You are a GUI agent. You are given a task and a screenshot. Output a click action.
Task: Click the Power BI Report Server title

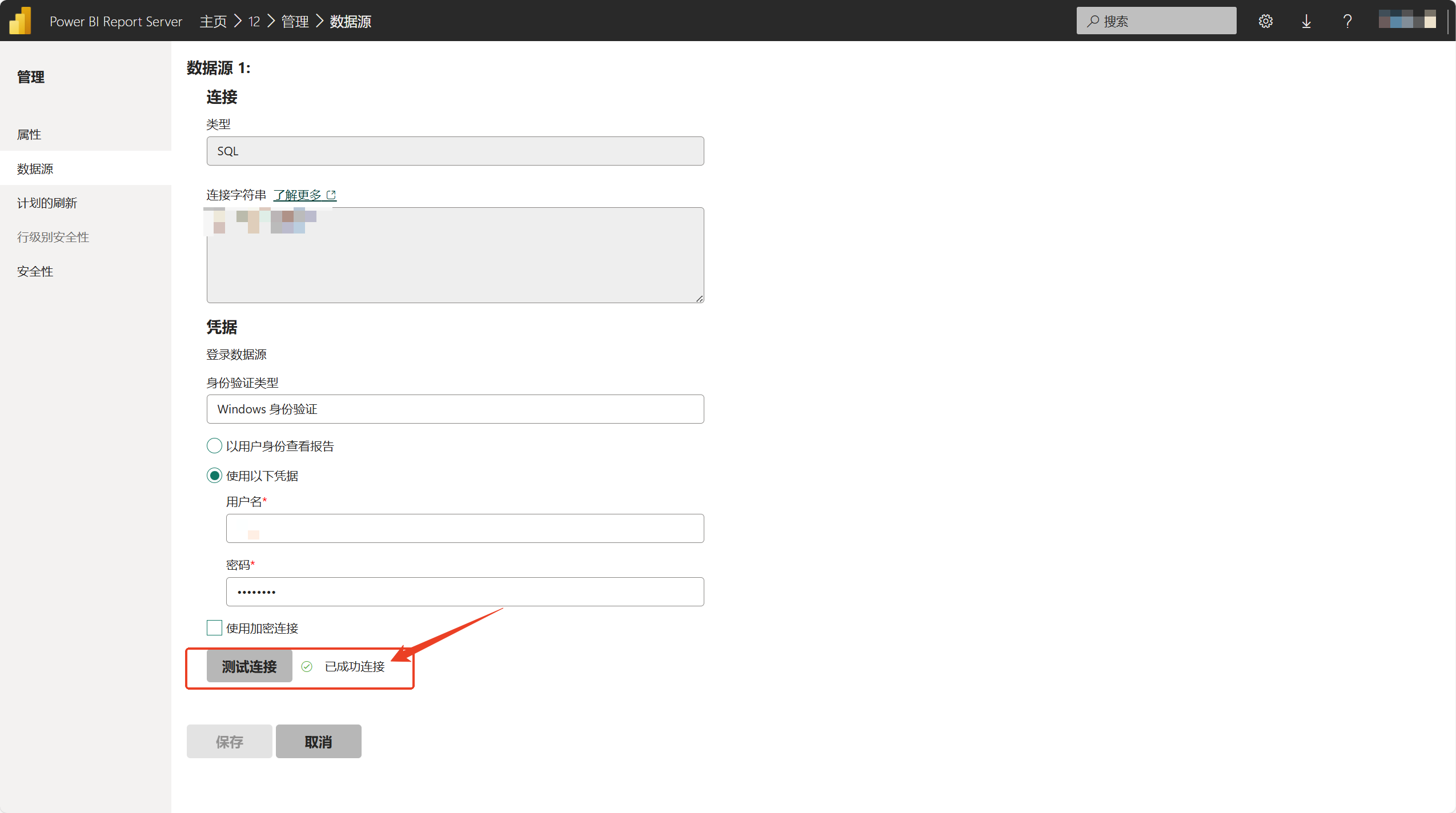point(116,22)
